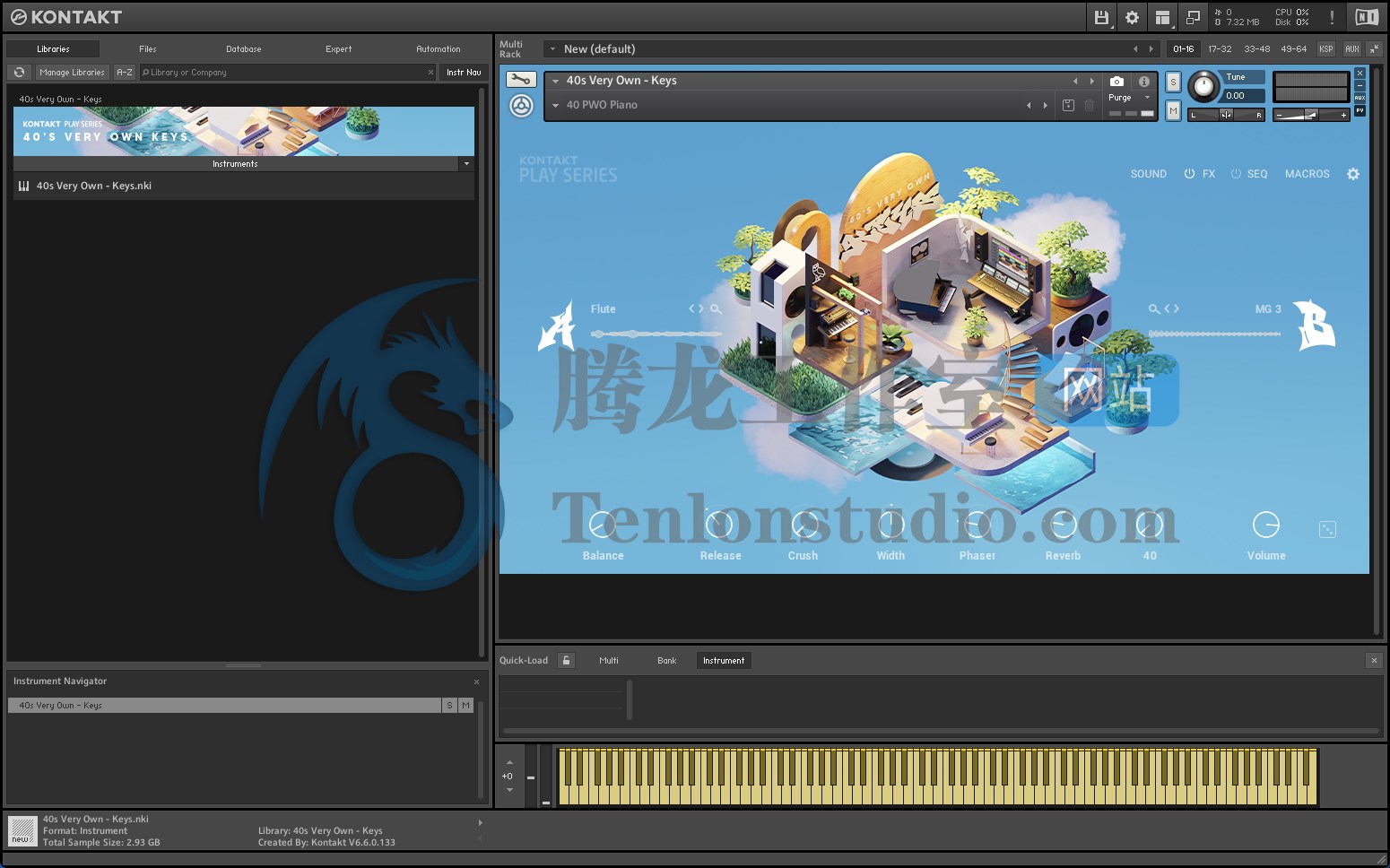Open the MACROS page

point(1307,174)
